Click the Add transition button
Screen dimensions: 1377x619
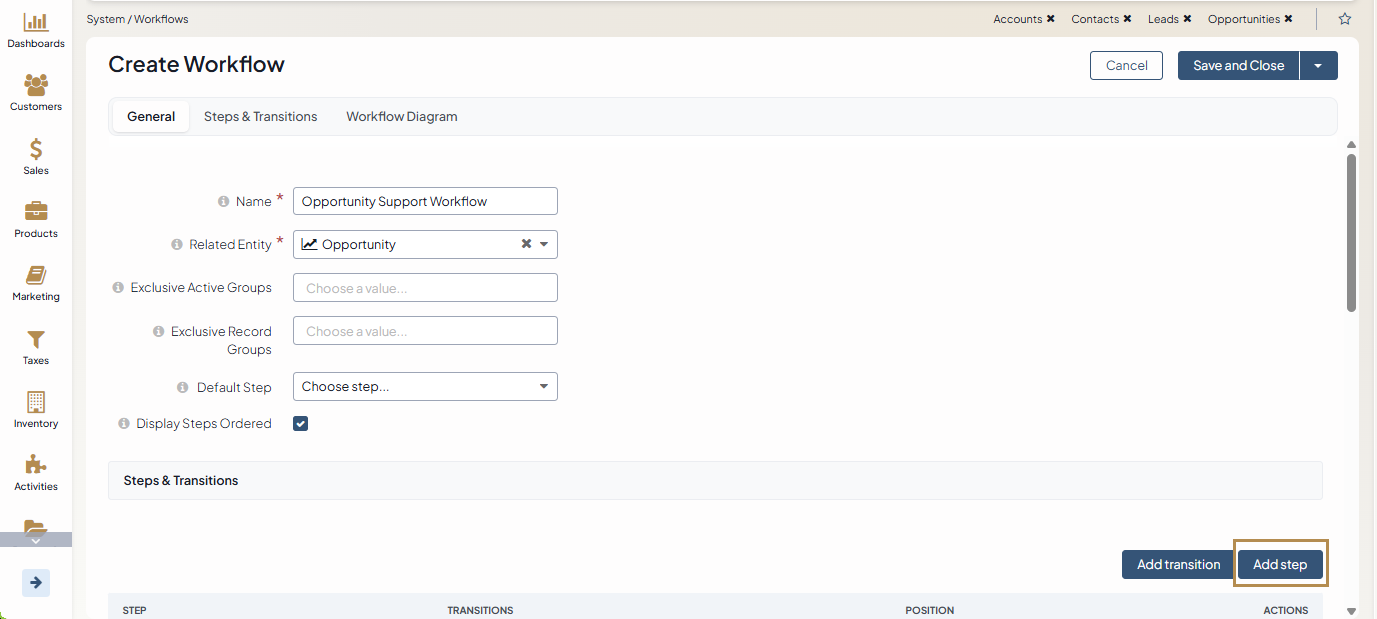click(1178, 565)
